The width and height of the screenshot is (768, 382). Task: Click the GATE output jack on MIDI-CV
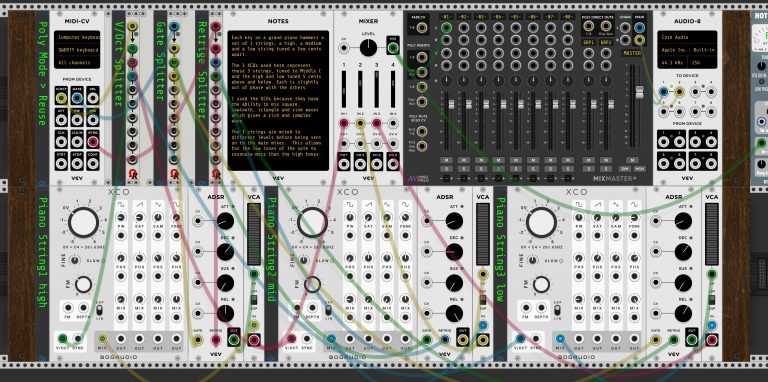77,98
